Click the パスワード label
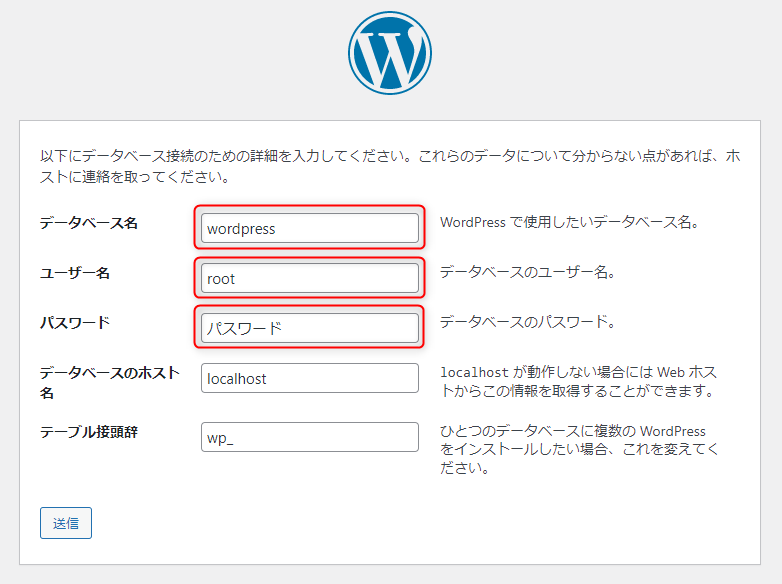 pos(75,323)
